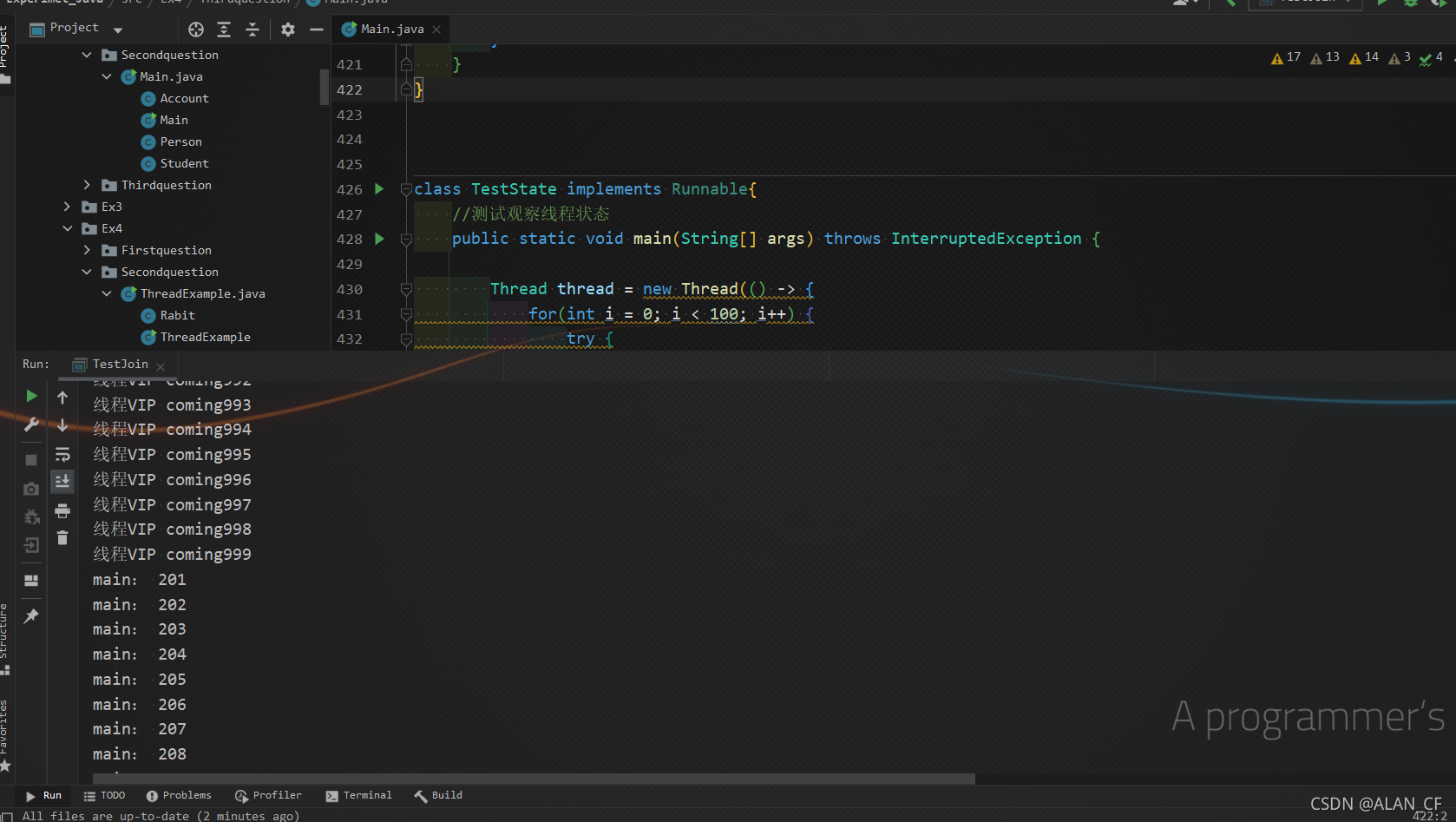The height and width of the screenshot is (822, 1456).
Task: Click the 14 warnings indicator
Action: [1364, 57]
